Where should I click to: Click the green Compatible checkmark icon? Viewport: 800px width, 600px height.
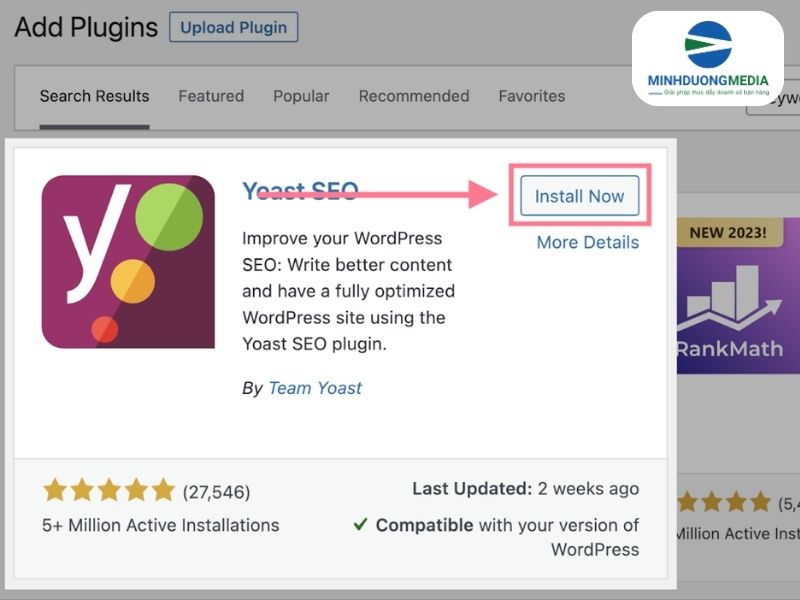(x=360, y=524)
